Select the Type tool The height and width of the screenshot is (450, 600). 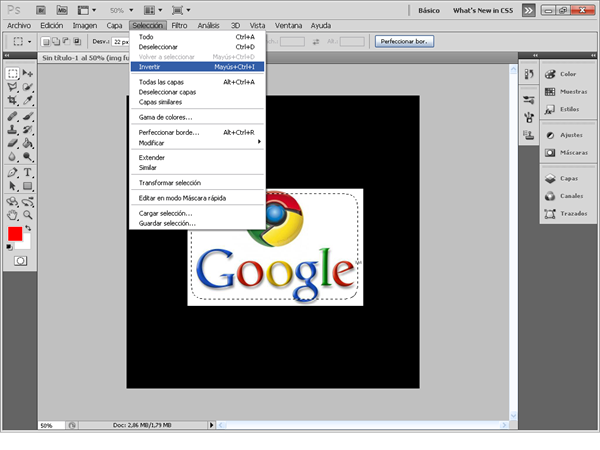click(x=28, y=171)
